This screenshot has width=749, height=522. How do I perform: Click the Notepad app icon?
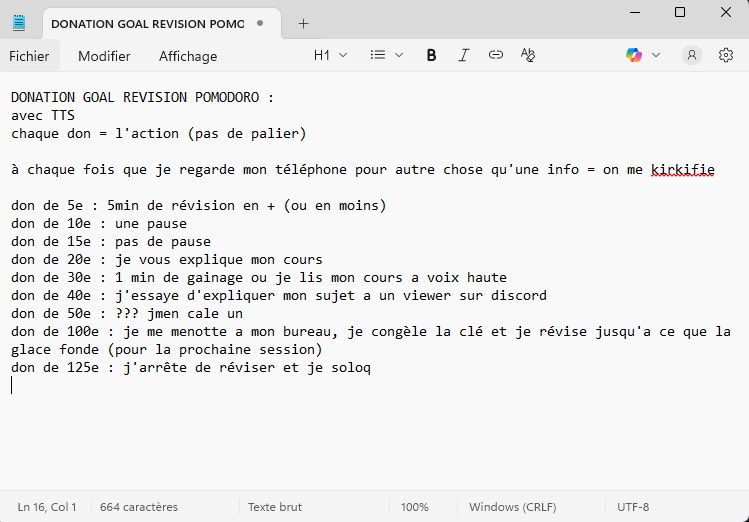pos(19,22)
